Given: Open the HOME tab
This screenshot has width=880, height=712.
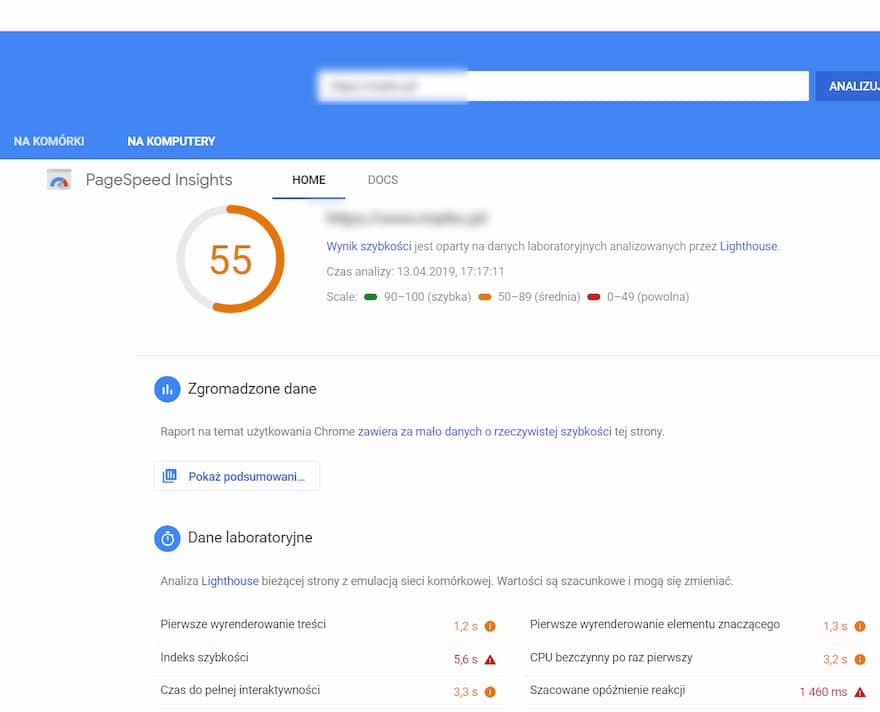Looking at the screenshot, I should 309,180.
